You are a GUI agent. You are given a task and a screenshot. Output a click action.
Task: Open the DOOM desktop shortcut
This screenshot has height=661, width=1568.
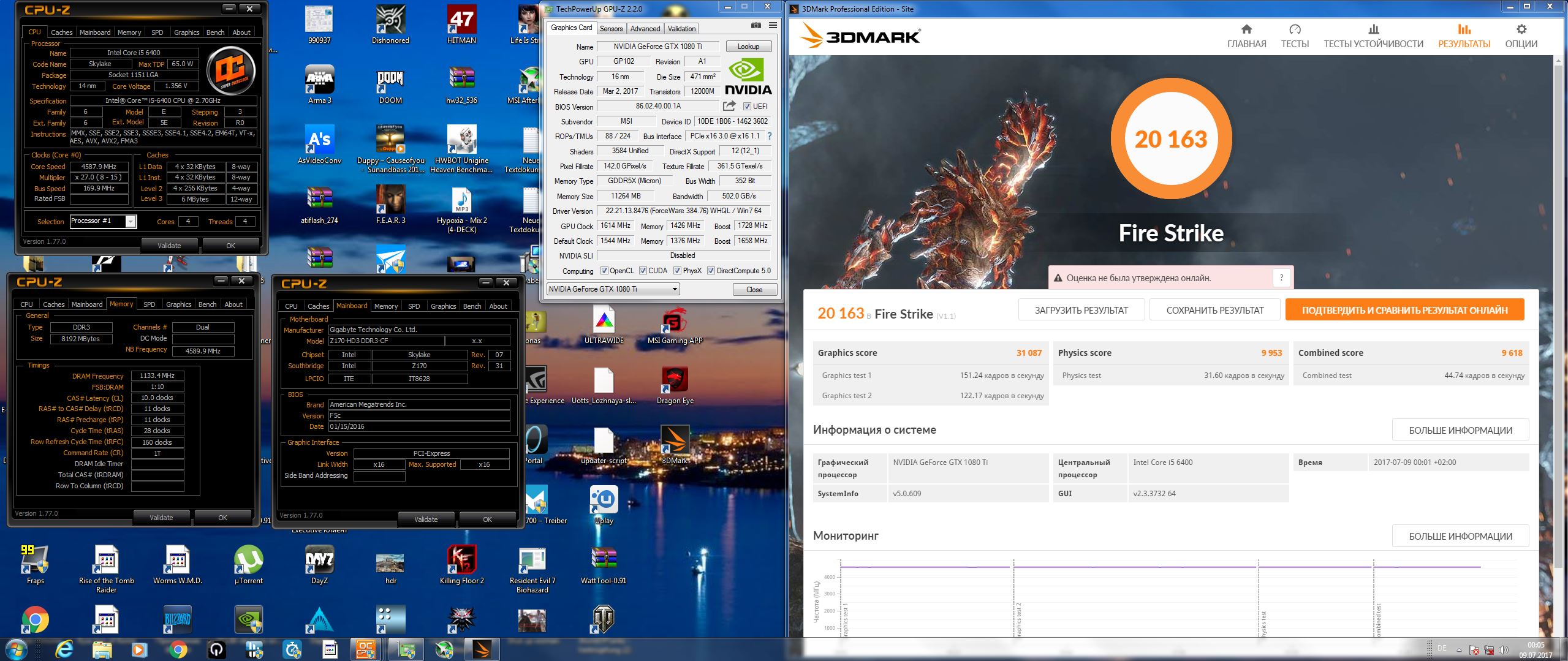(390, 86)
